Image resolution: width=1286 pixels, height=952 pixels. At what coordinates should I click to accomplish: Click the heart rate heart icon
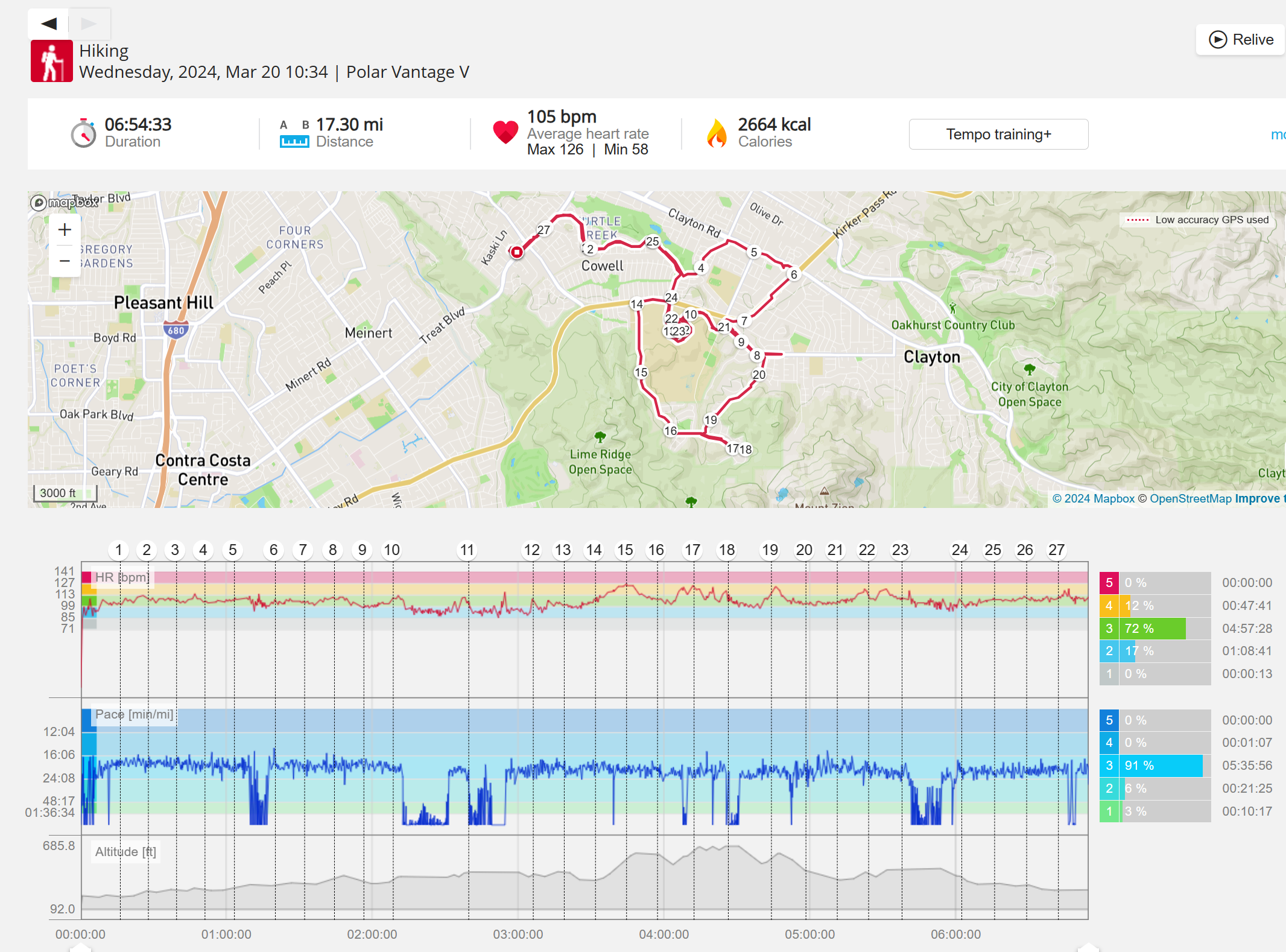pyautogui.click(x=505, y=132)
